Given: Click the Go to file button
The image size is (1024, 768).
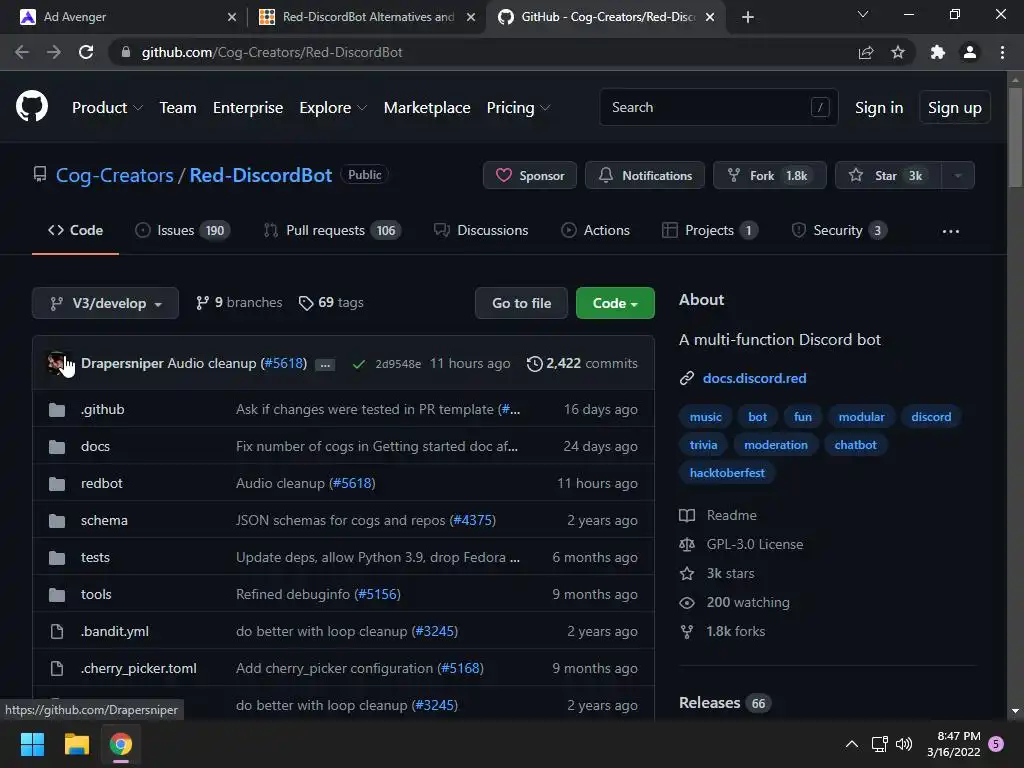Looking at the screenshot, I should [x=521, y=303].
